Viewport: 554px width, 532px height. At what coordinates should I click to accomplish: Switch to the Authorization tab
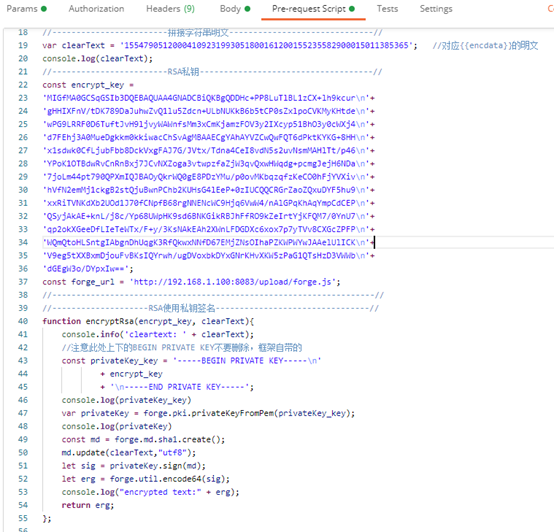[96, 9]
